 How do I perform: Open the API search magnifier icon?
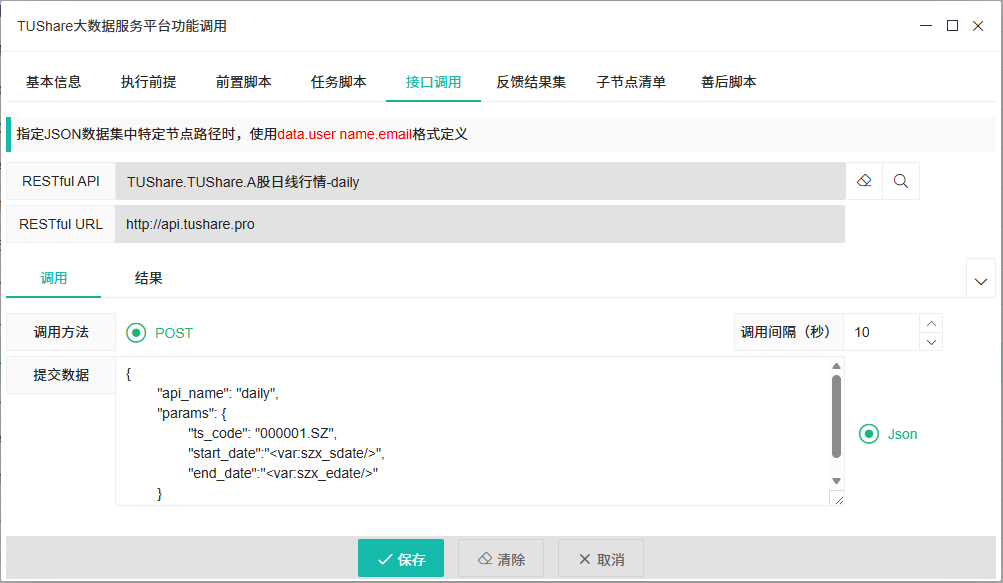[x=899, y=181]
